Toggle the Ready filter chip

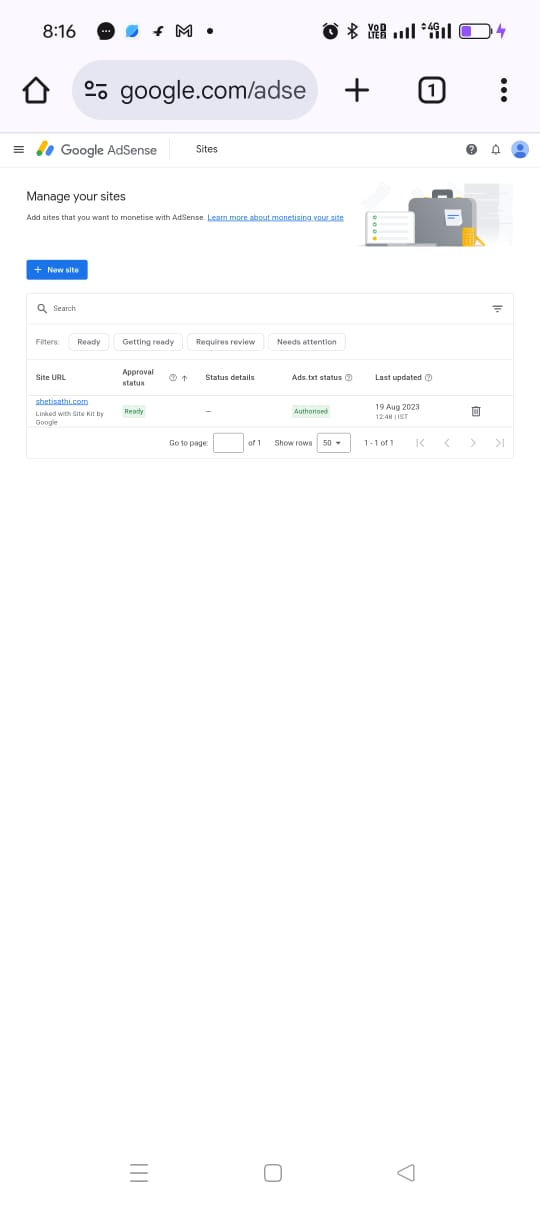(x=89, y=342)
